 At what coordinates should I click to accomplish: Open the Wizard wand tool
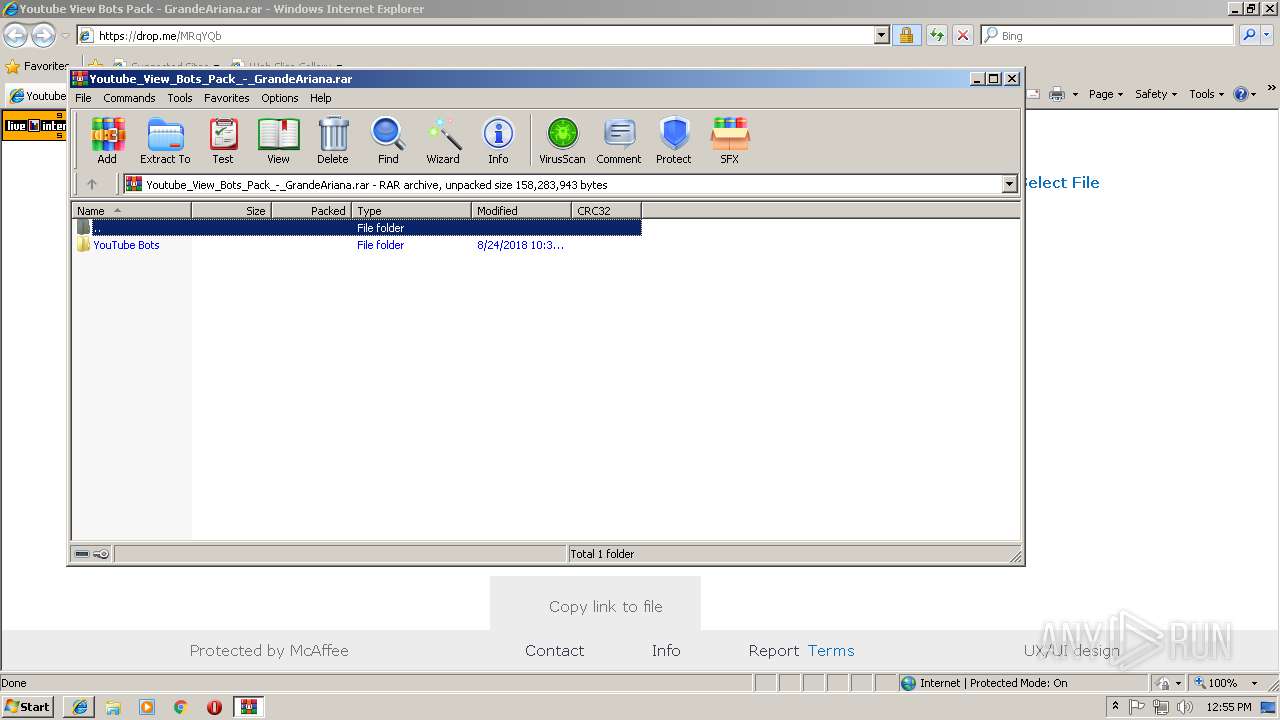443,140
